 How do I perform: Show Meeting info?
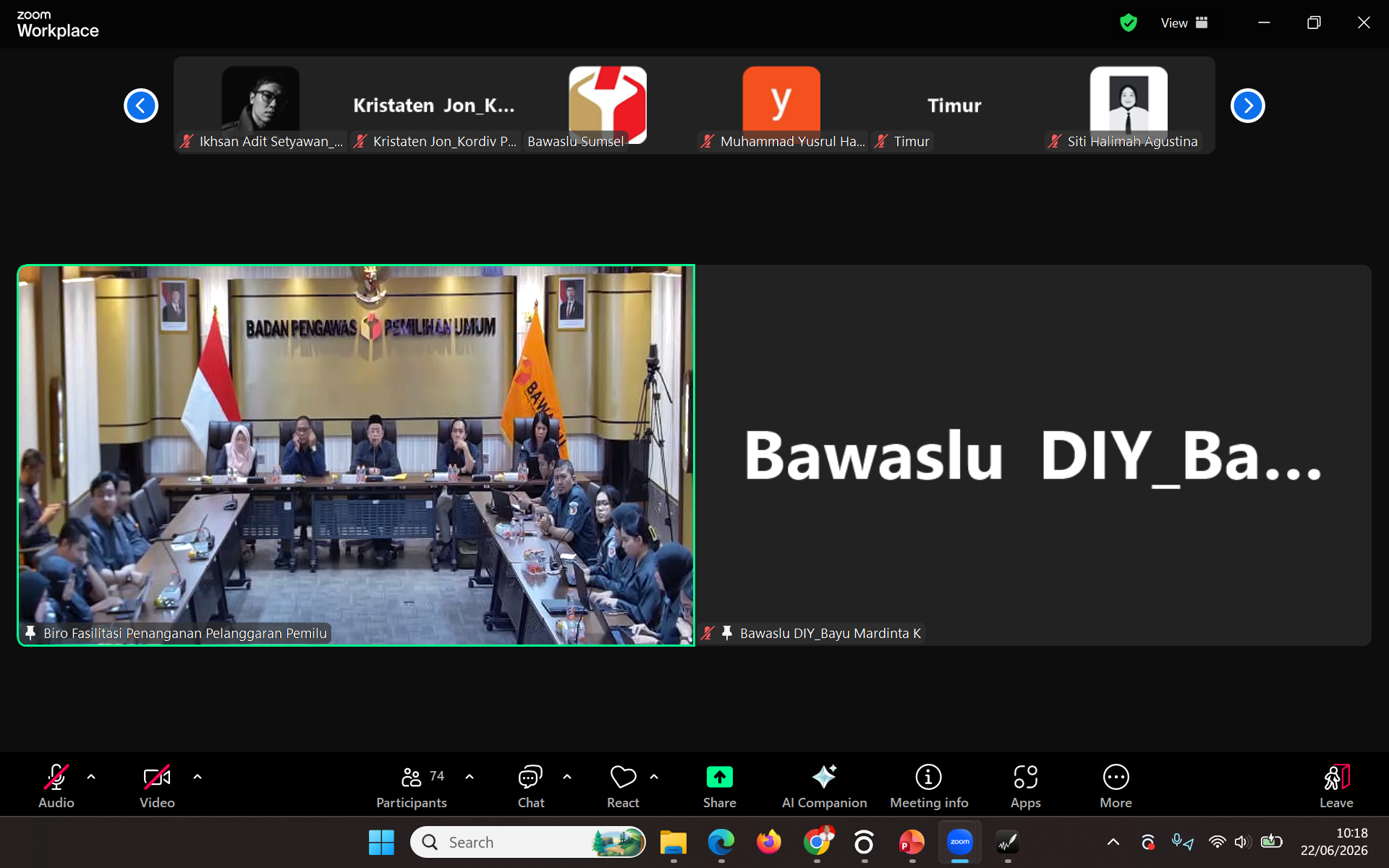929,786
